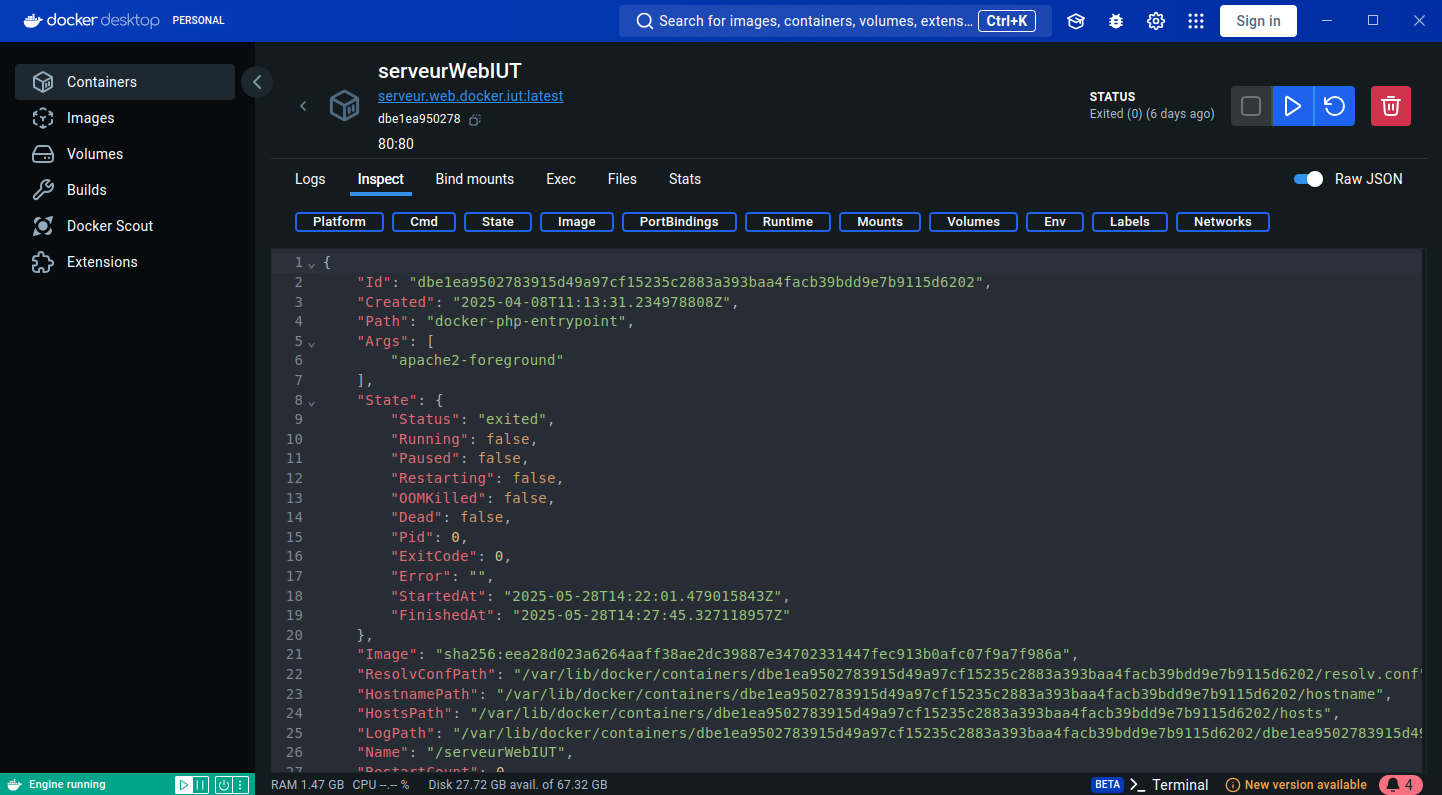
Task: Click the BETA badge near Terminal
Action: 1107,785
